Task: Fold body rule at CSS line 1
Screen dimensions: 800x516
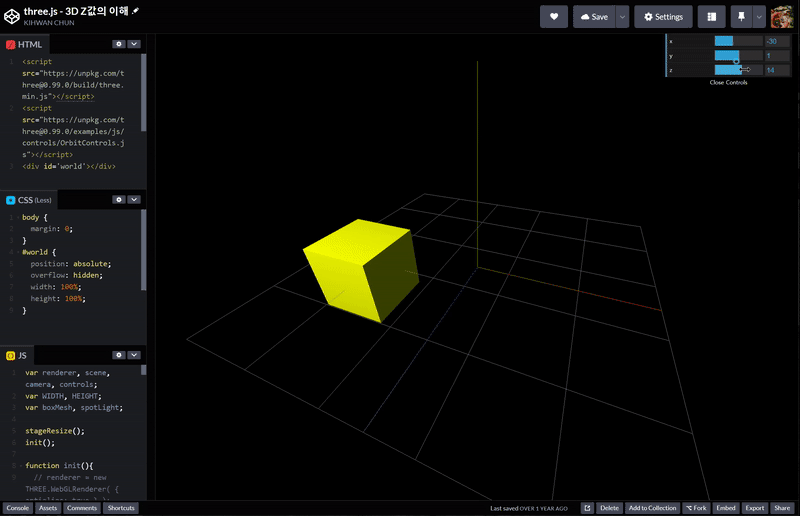Action: 18,217
